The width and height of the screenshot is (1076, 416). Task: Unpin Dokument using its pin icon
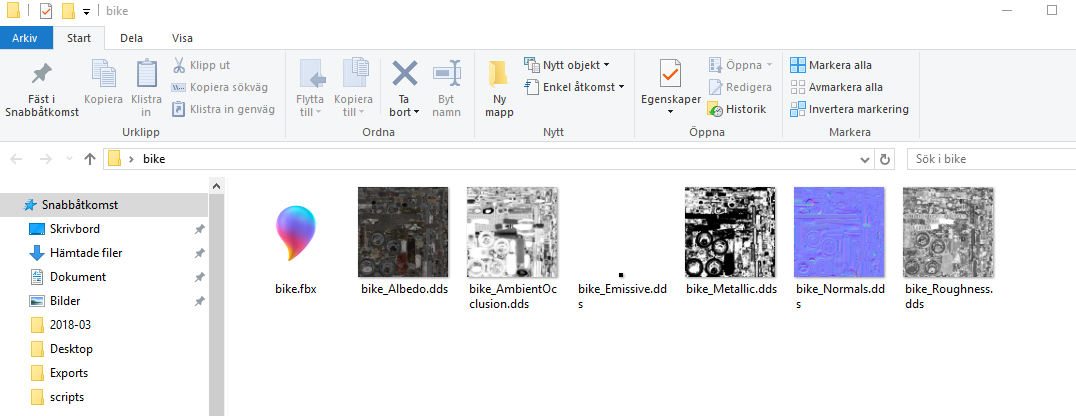pyautogui.click(x=199, y=277)
